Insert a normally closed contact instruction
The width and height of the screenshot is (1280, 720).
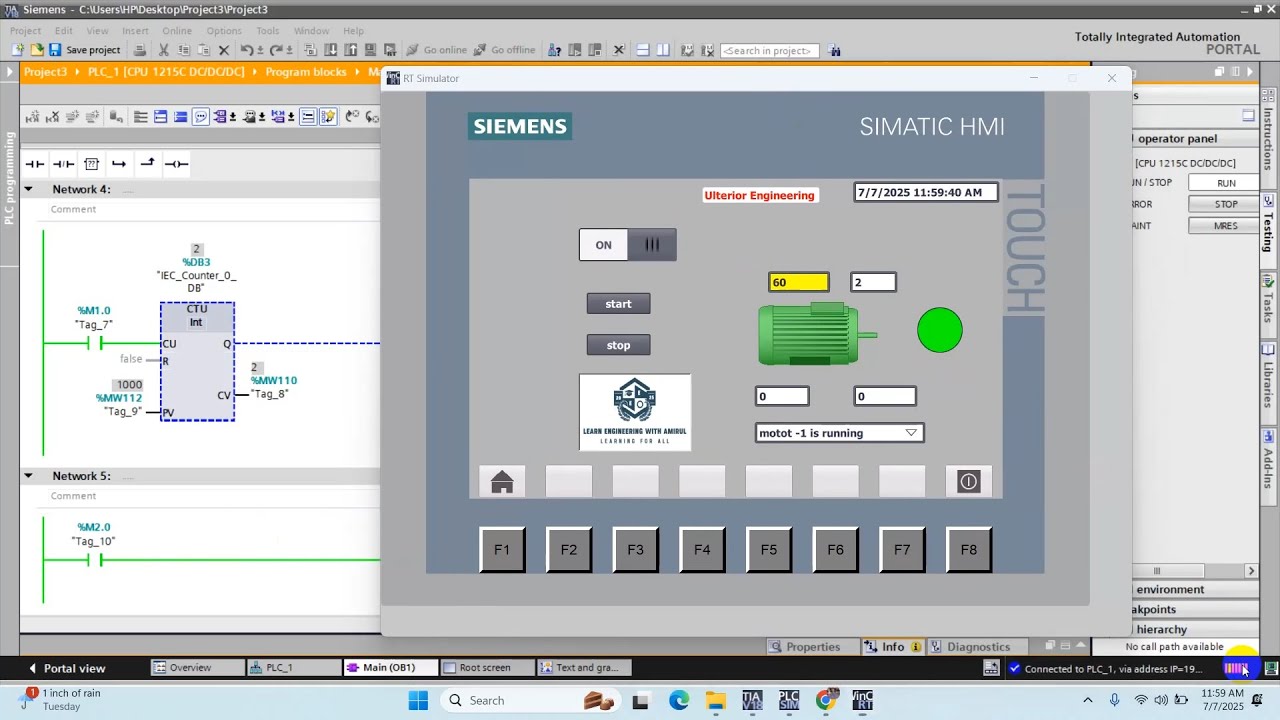[x=63, y=163]
